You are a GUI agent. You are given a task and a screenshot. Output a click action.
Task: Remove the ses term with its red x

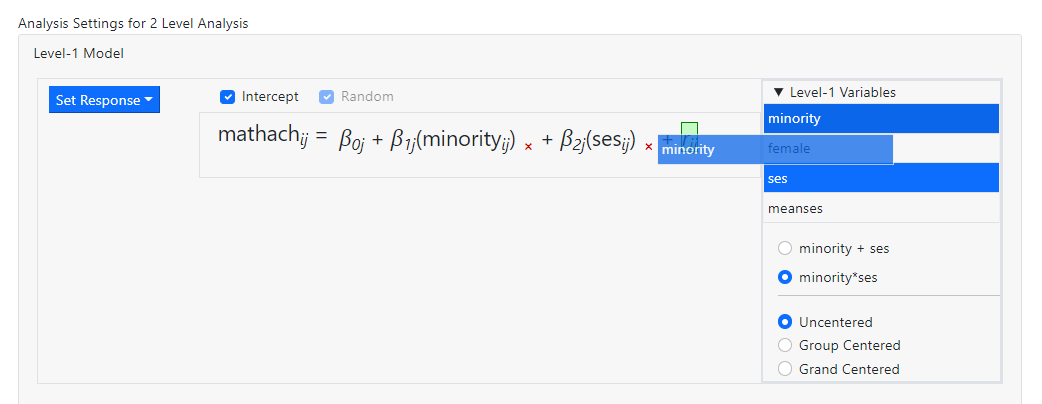point(648,147)
